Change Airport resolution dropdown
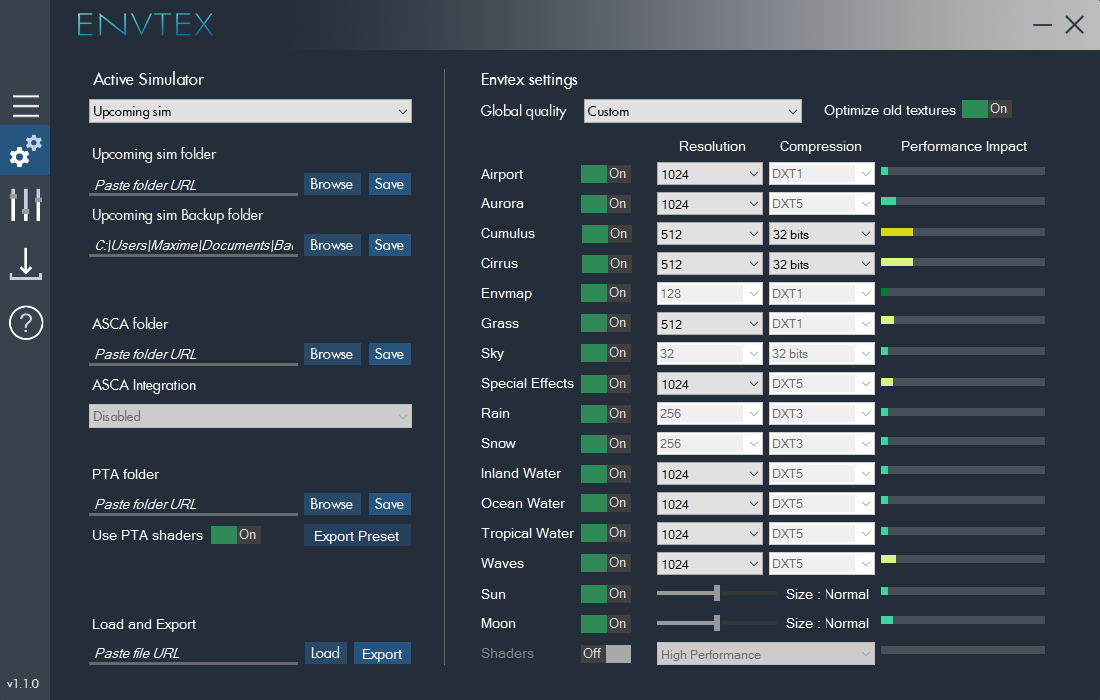Viewport: 1100px width, 700px height. coord(709,174)
